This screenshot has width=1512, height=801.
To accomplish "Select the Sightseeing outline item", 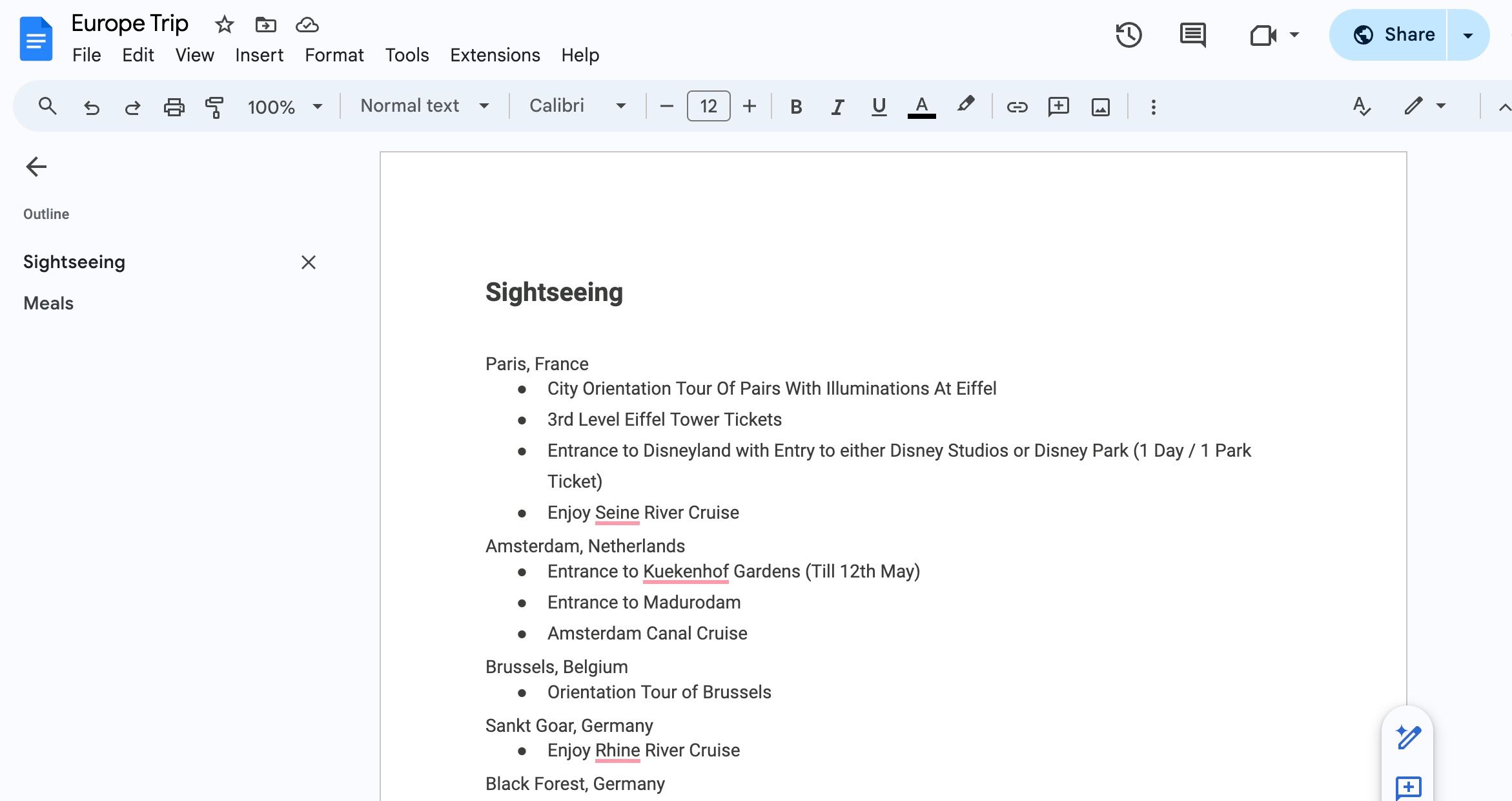I will [74, 262].
